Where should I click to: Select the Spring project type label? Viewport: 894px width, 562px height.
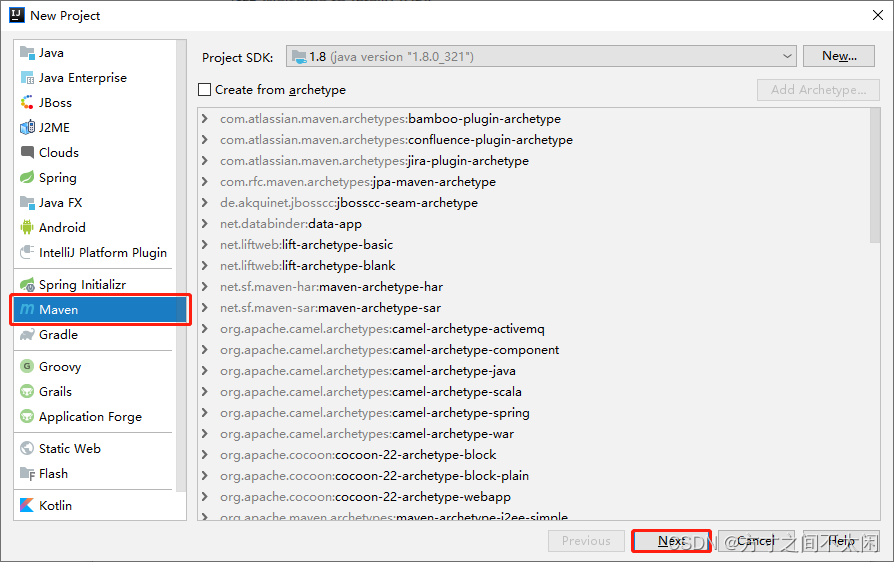click(x=58, y=178)
